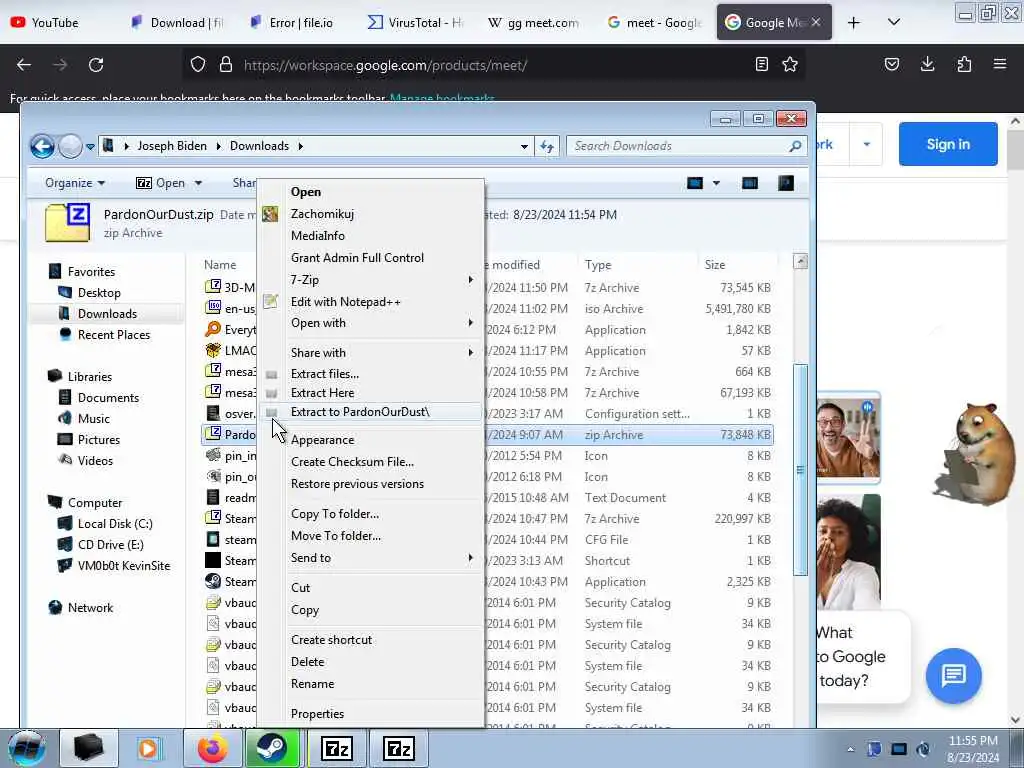Image resolution: width=1024 pixels, height=768 pixels.
Task: Click the Search Downloads input field
Action: 686,146
